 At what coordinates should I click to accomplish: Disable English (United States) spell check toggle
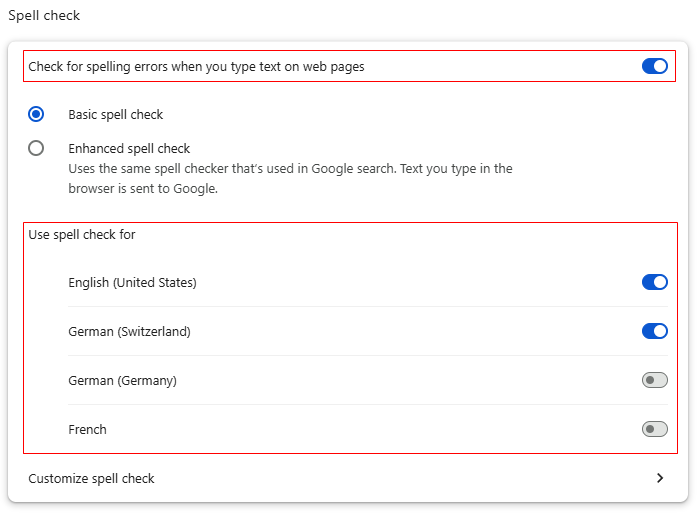(x=654, y=282)
